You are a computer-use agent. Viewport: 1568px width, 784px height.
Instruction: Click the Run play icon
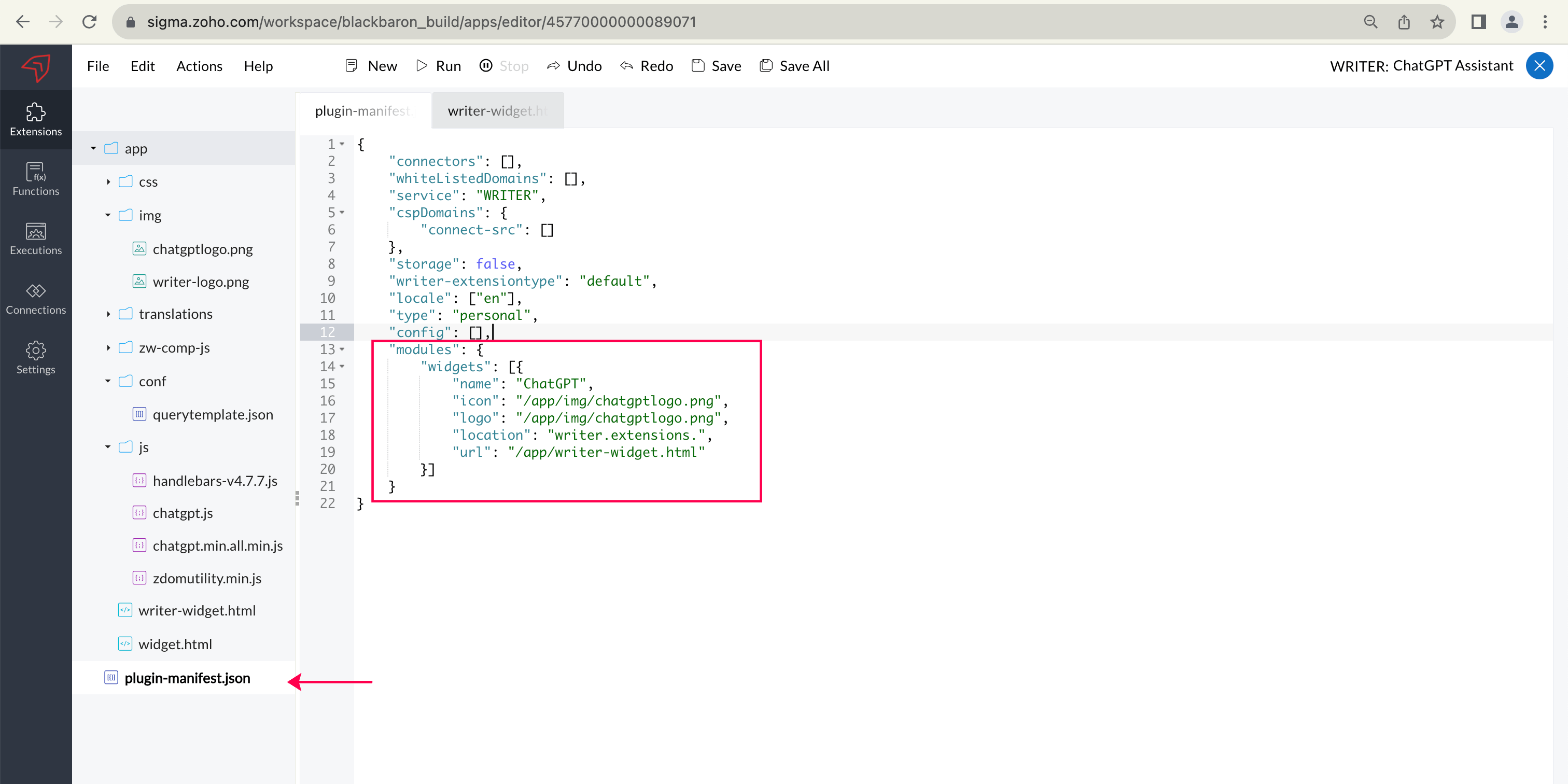pyautogui.click(x=422, y=66)
